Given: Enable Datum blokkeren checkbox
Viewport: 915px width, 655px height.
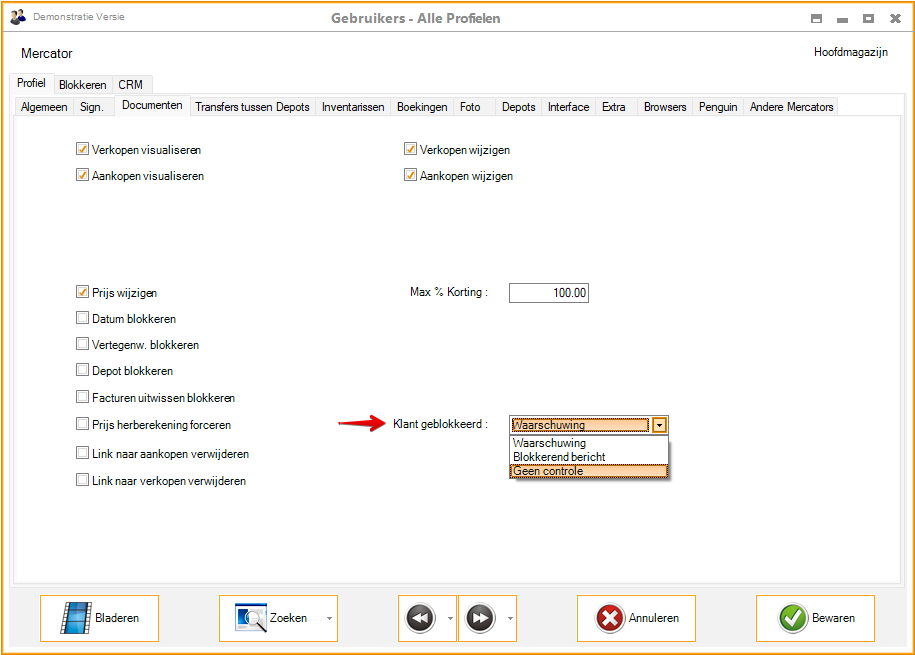Looking at the screenshot, I should click(83, 319).
